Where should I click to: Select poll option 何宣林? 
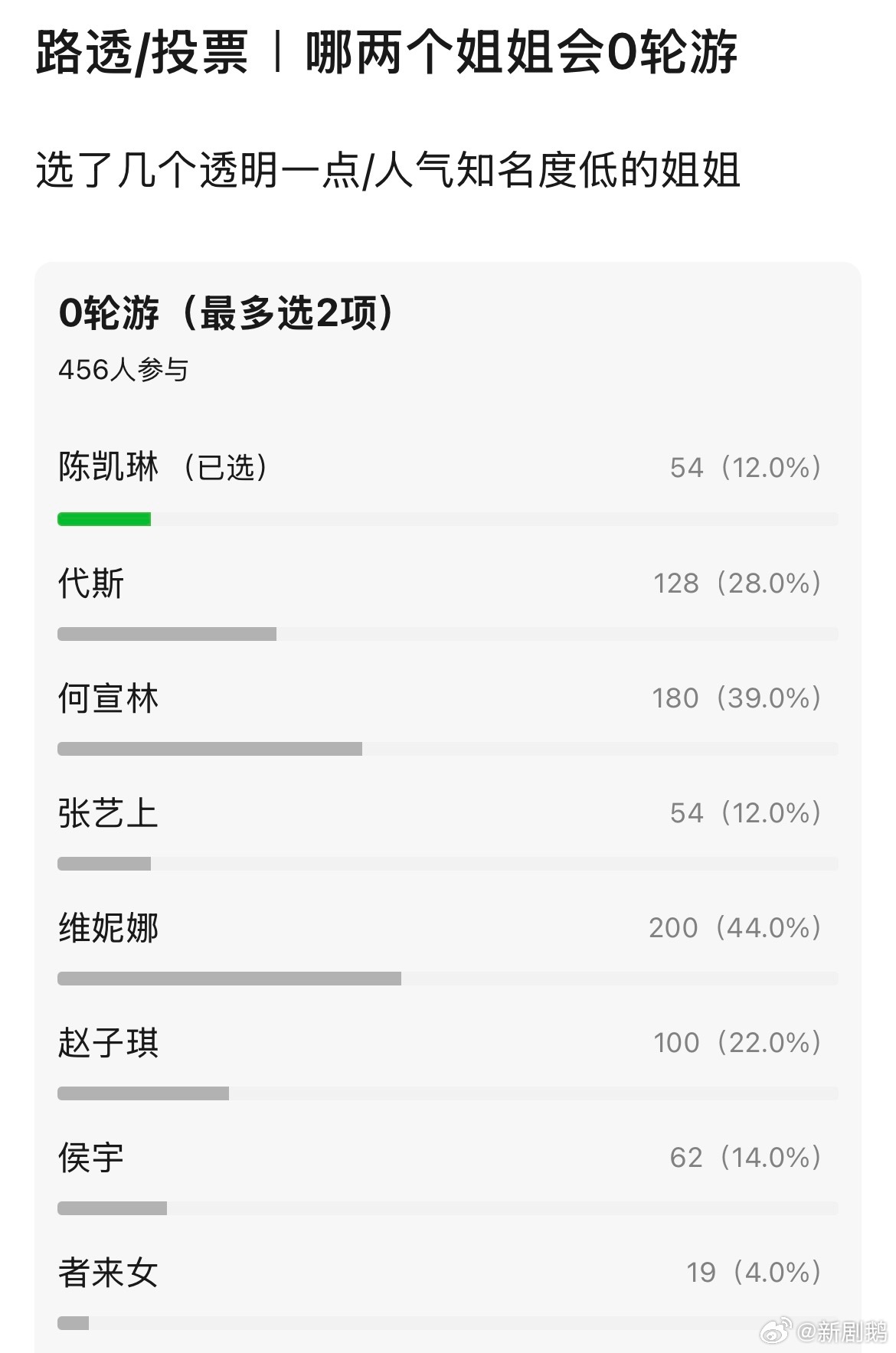tap(109, 698)
